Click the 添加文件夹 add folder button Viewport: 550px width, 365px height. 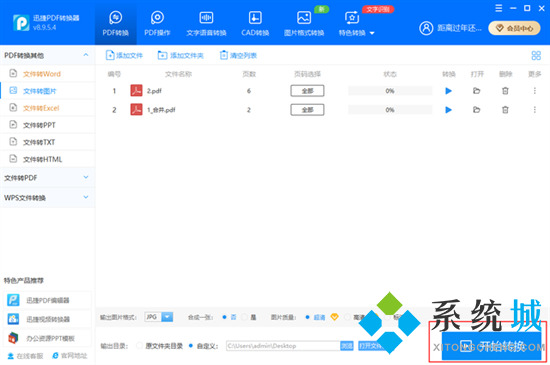[x=180, y=55]
